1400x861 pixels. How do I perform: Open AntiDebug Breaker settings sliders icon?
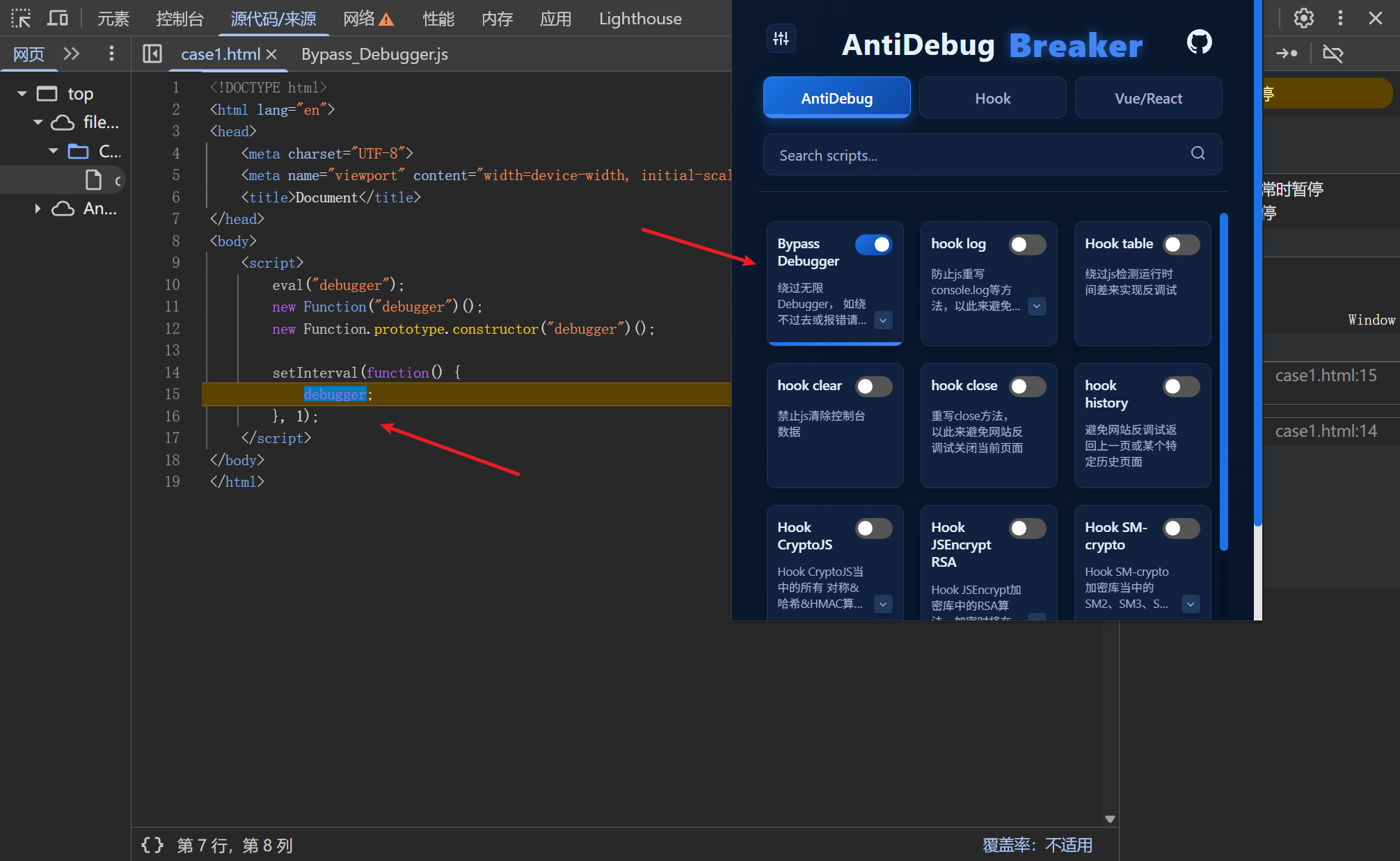coord(781,39)
